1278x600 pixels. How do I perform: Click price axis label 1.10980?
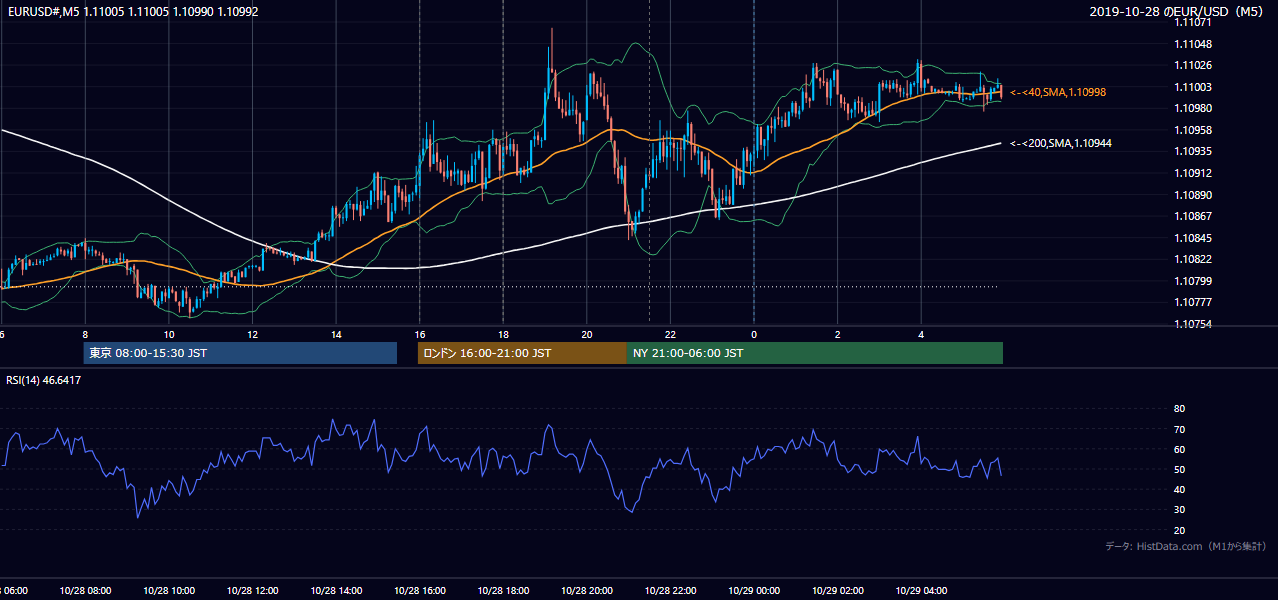click(1194, 109)
